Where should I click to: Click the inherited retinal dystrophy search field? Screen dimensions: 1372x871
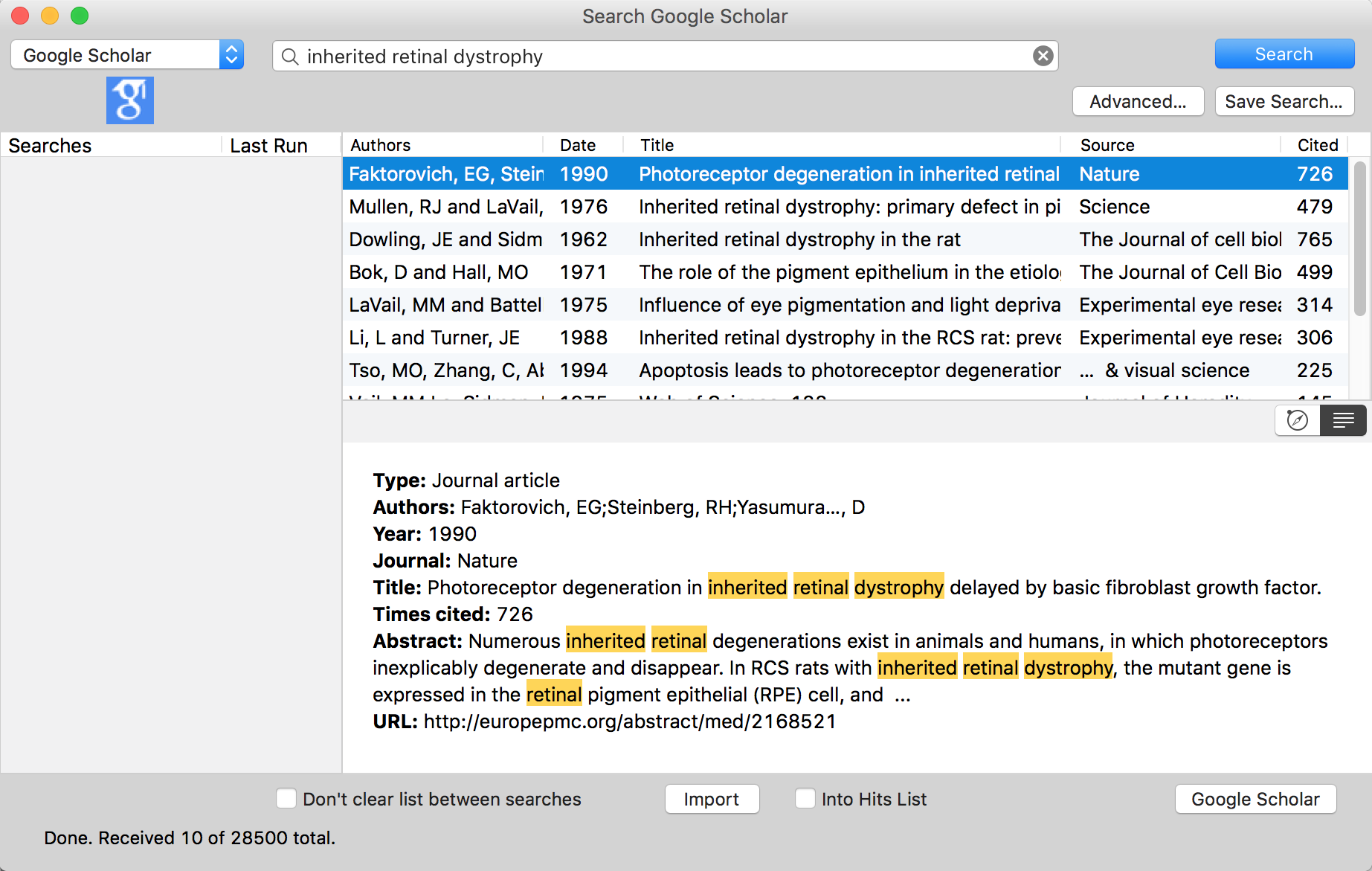point(665,57)
